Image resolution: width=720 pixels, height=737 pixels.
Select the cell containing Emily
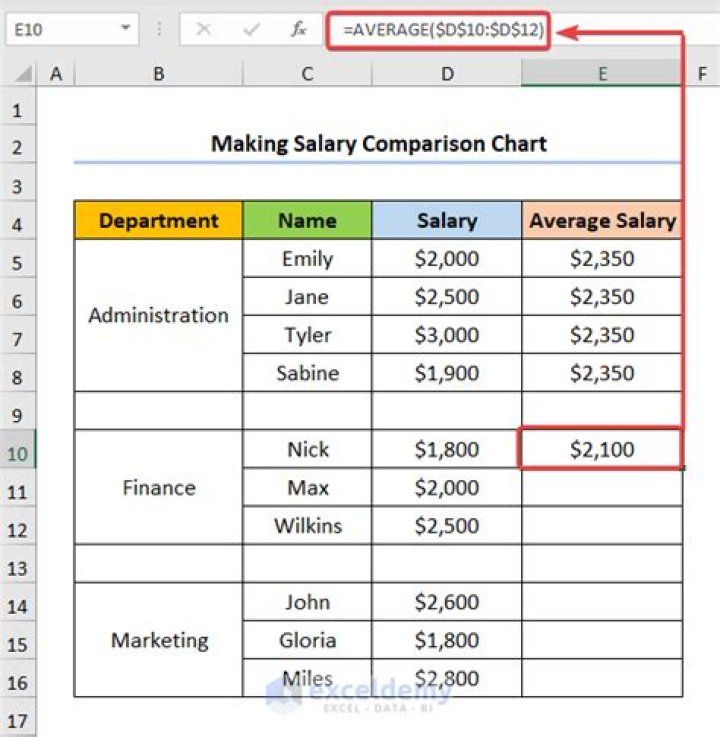307,259
